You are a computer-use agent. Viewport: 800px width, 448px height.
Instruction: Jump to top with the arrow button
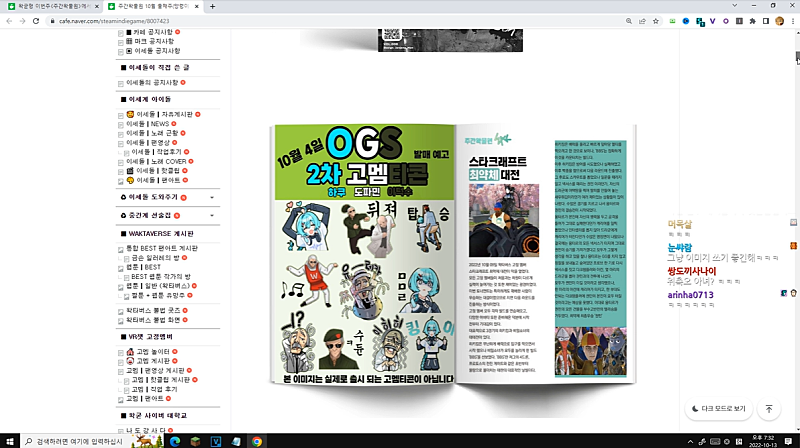(x=769, y=409)
